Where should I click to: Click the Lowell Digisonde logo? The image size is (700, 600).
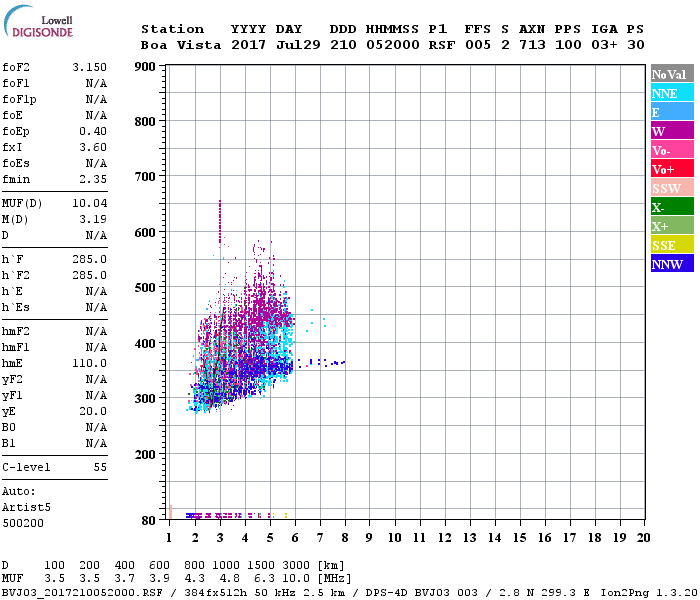click(38, 21)
